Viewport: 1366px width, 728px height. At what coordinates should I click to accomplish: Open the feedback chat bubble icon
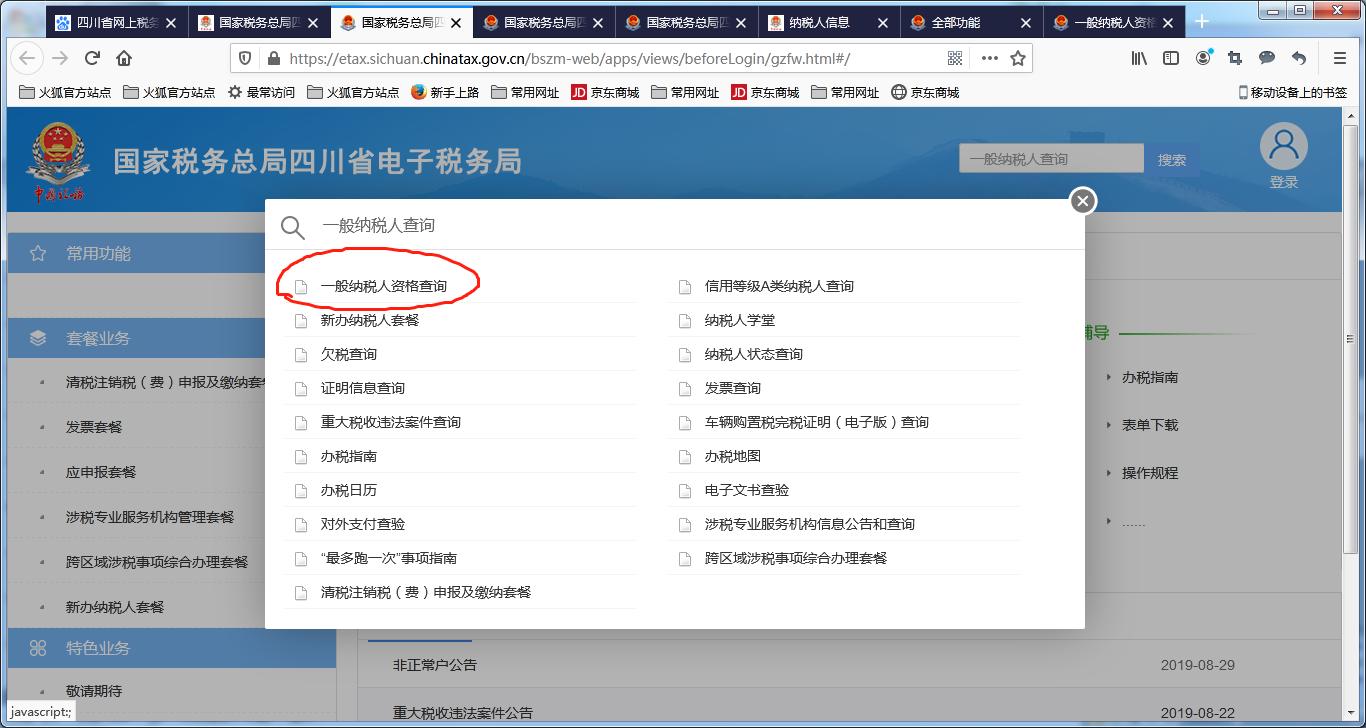pos(1266,57)
